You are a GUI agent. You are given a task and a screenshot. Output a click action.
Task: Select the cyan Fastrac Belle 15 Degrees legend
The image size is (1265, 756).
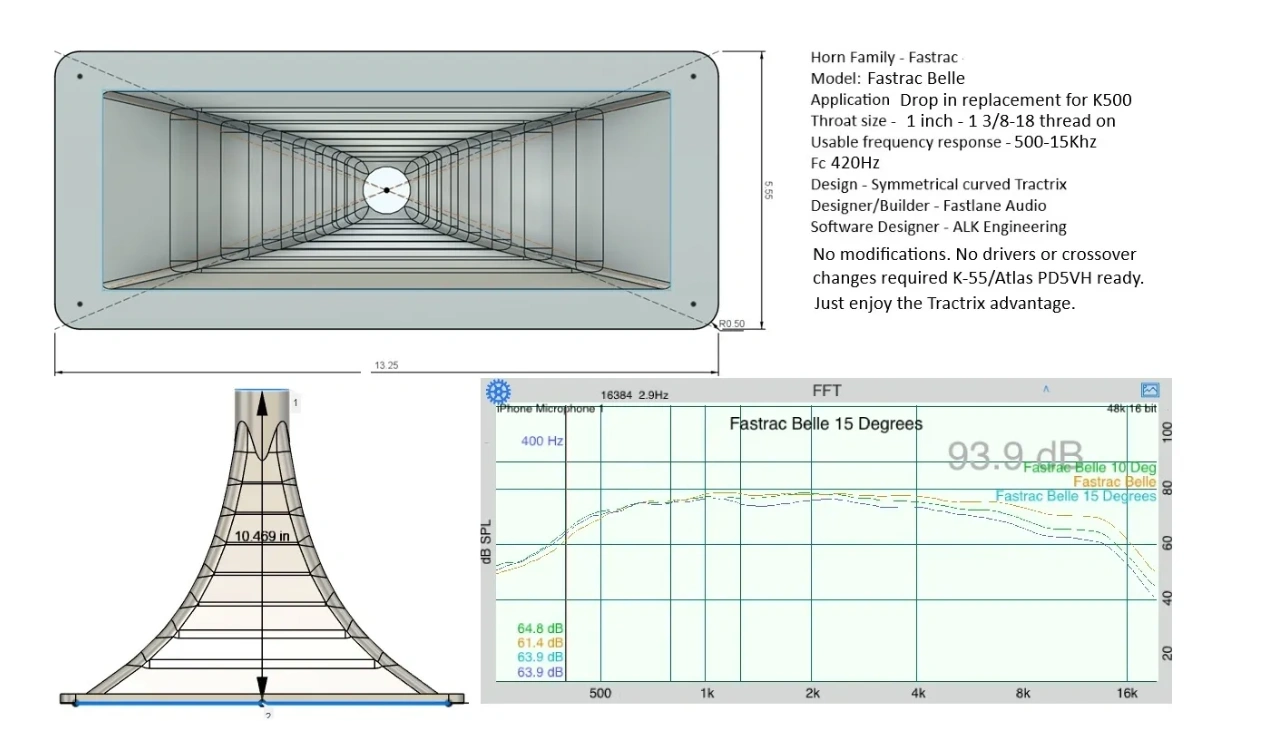click(x=1076, y=496)
